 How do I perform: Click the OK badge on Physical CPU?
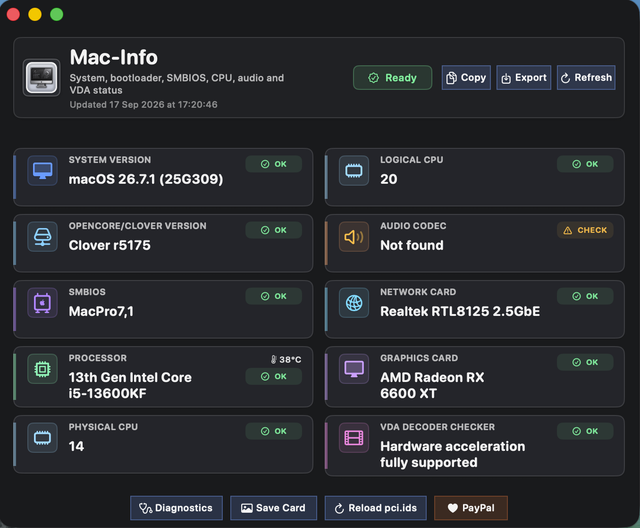click(273, 431)
